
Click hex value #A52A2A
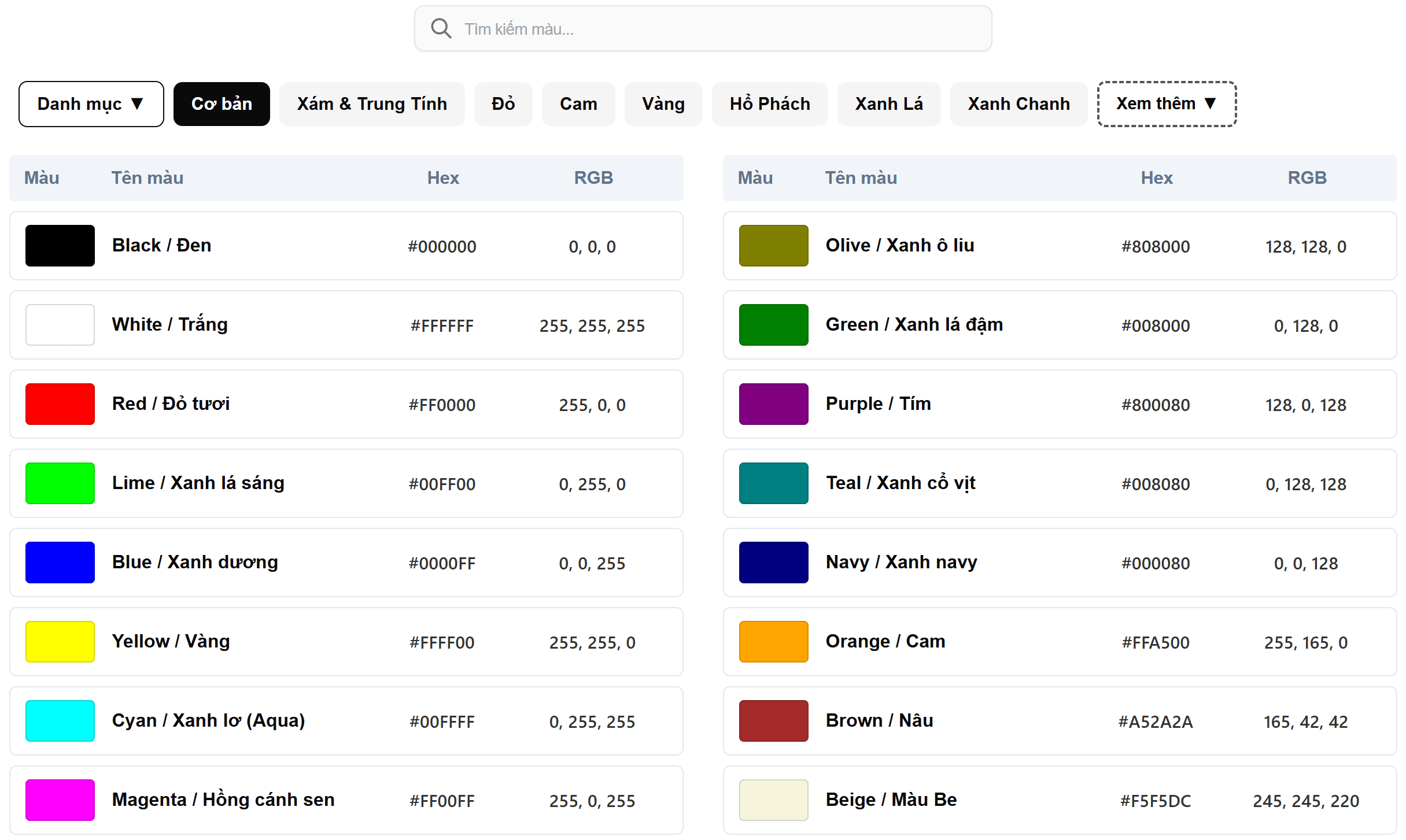(1155, 722)
